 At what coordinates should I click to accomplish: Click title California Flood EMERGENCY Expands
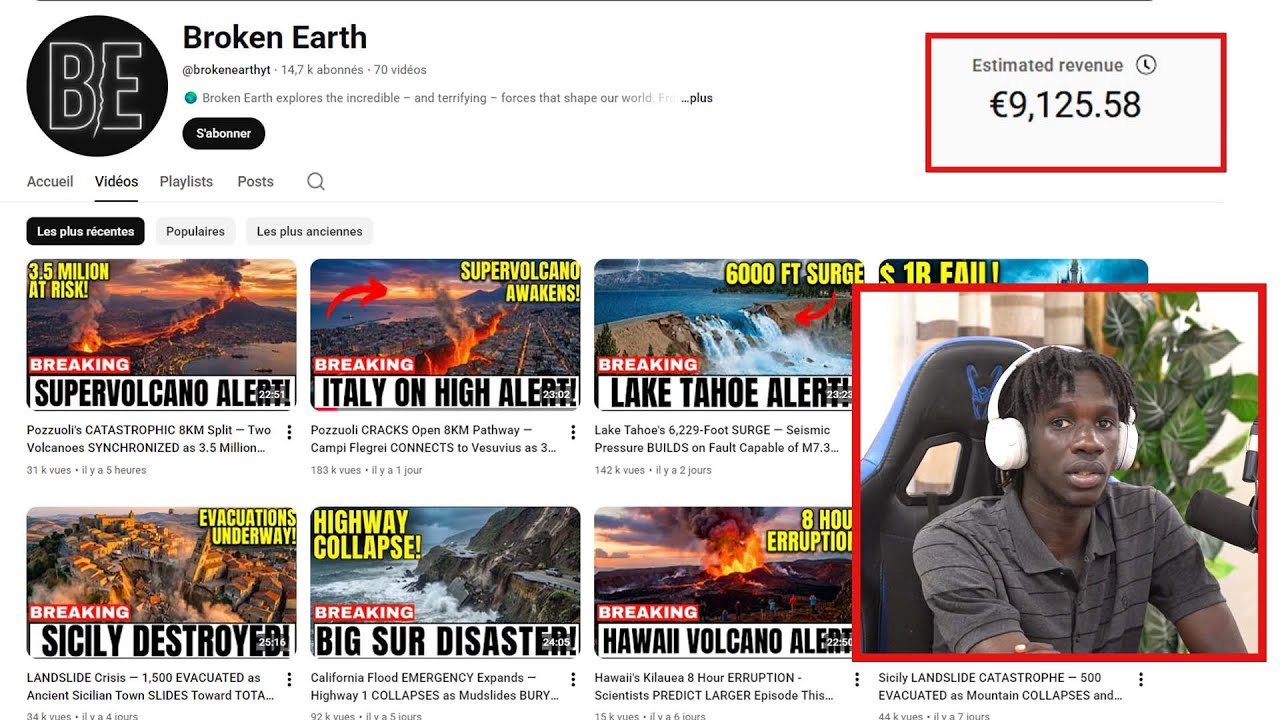pyautogui.click(x=433, y=686)
